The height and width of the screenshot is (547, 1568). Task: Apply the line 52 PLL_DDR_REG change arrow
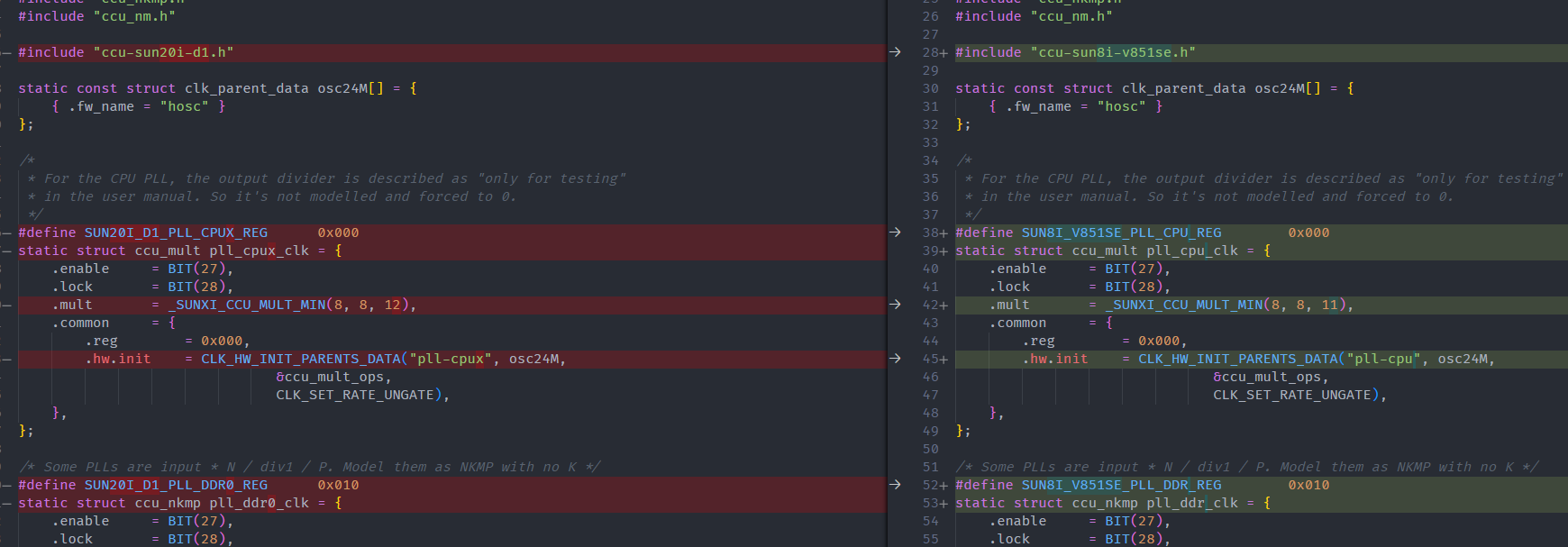[895, 485]
